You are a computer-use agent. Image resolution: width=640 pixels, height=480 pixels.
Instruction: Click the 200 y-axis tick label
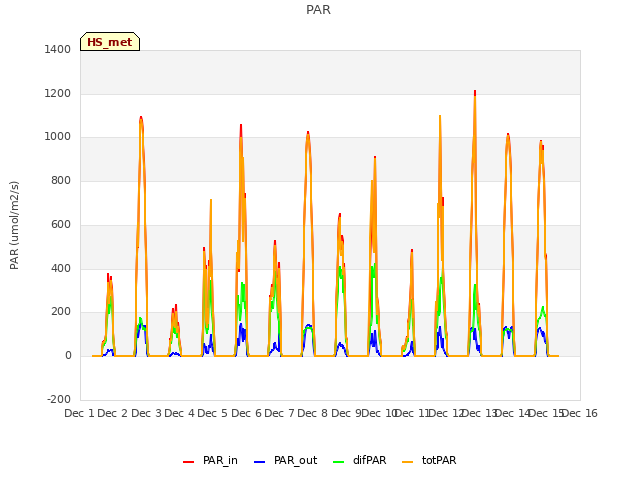tap(61, 311)
